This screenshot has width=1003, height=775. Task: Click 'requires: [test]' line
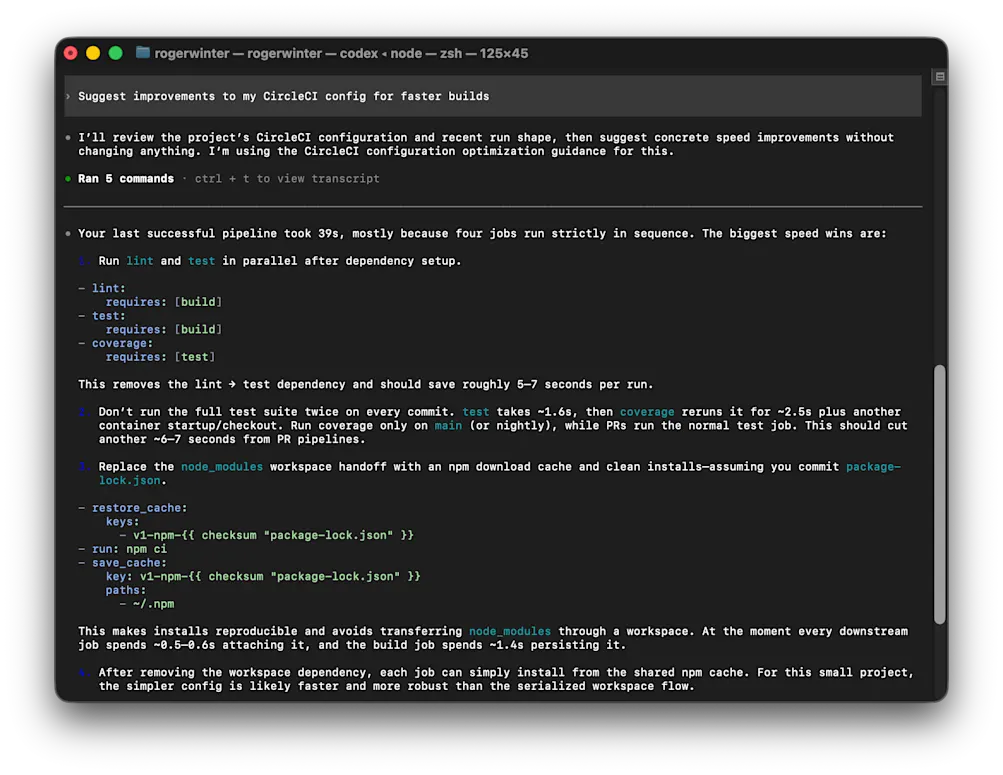coord(161,357)
